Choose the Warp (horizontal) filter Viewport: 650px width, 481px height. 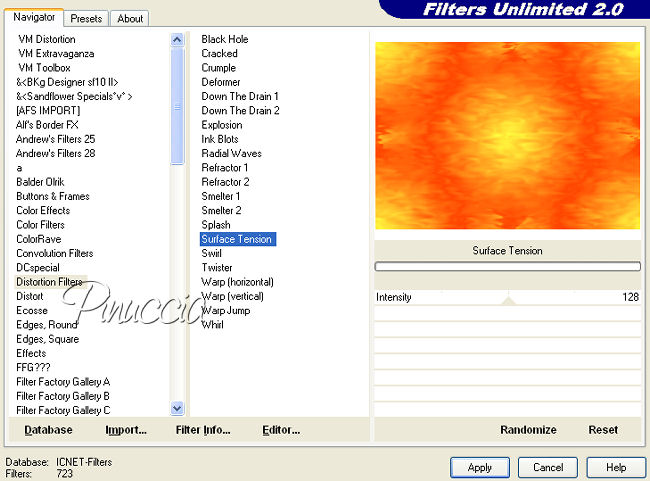237,282
